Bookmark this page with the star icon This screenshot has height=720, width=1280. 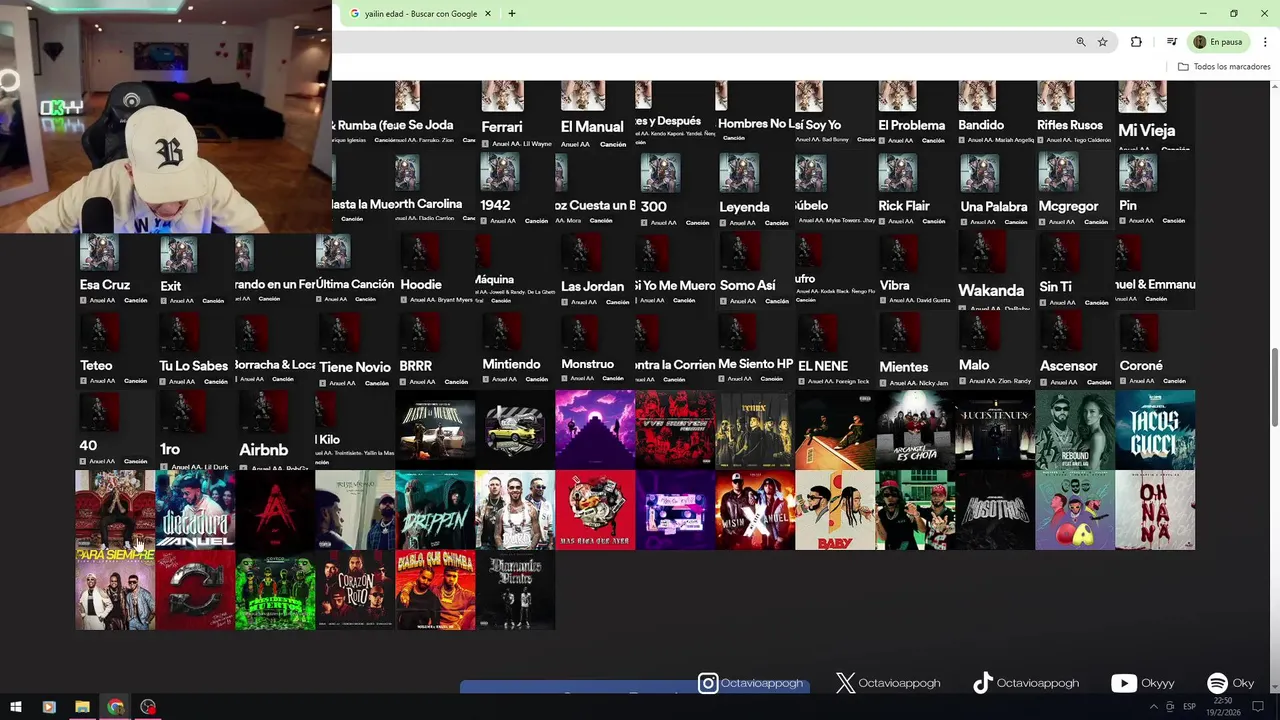[1103, 42]
